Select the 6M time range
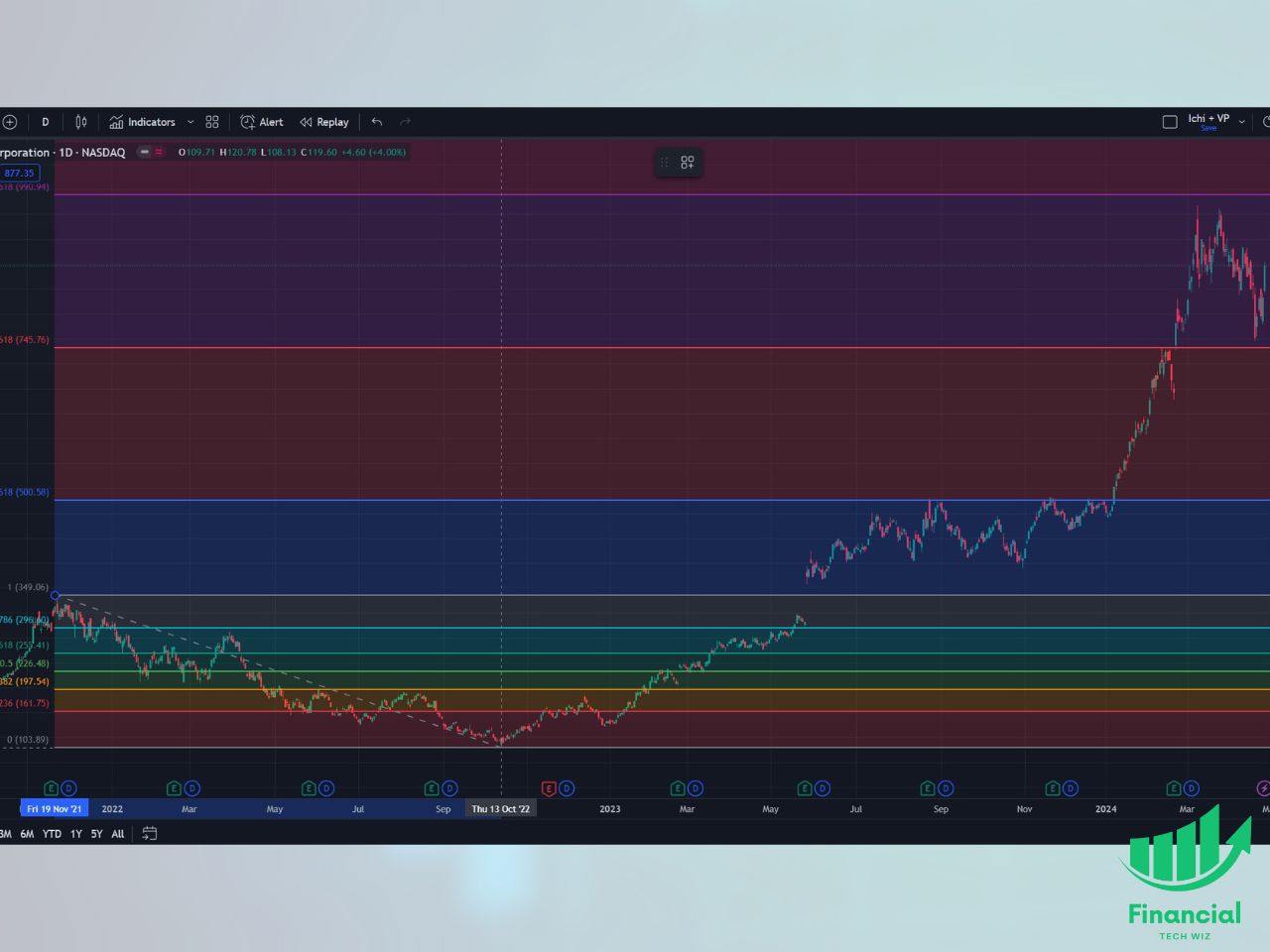This screenshot has width=1270, height=952. (27, 834)
